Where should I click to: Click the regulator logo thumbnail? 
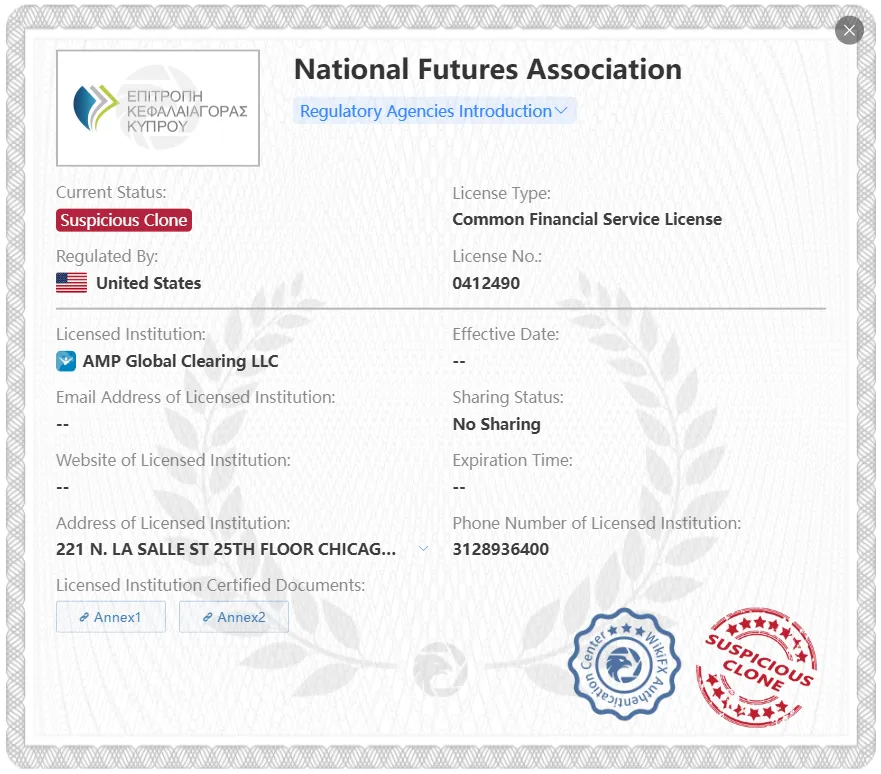click(158, 108)
